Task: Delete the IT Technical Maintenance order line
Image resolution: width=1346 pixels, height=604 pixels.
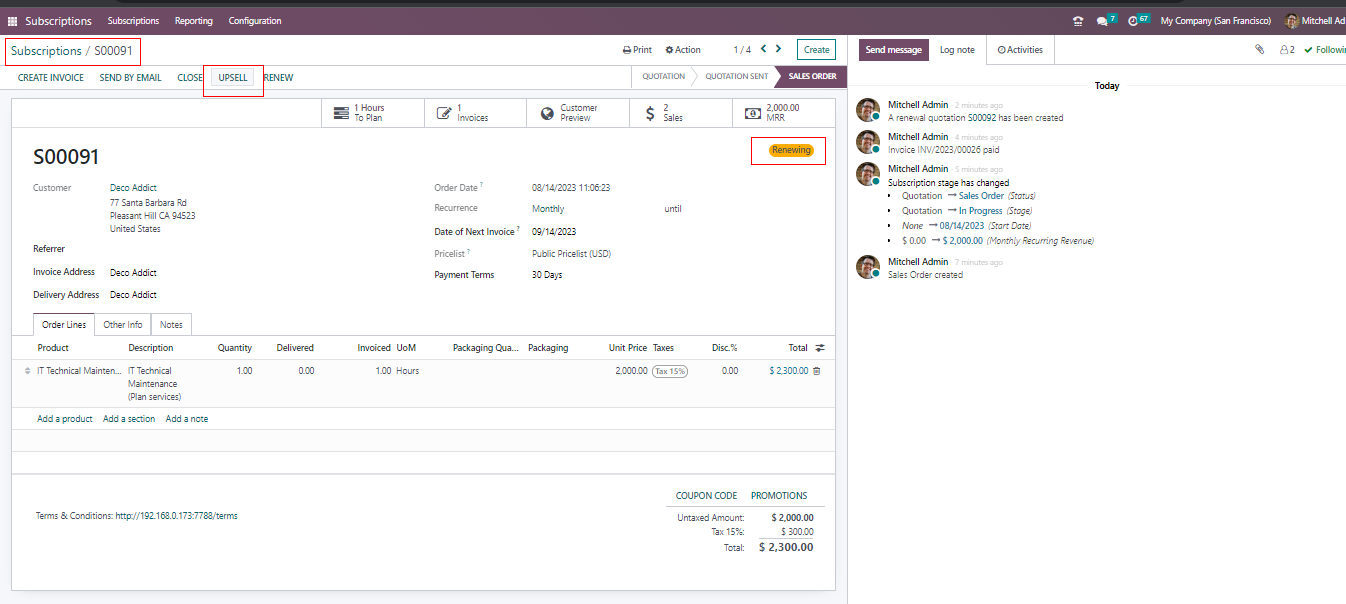Action: (x=816, y=371)
